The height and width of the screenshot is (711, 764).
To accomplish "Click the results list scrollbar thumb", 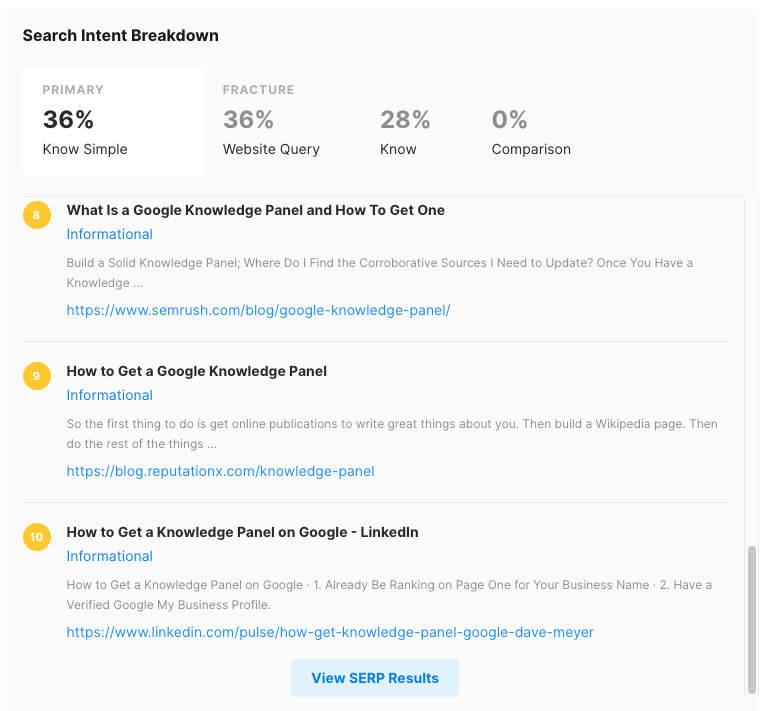I will tap(752, 619).
